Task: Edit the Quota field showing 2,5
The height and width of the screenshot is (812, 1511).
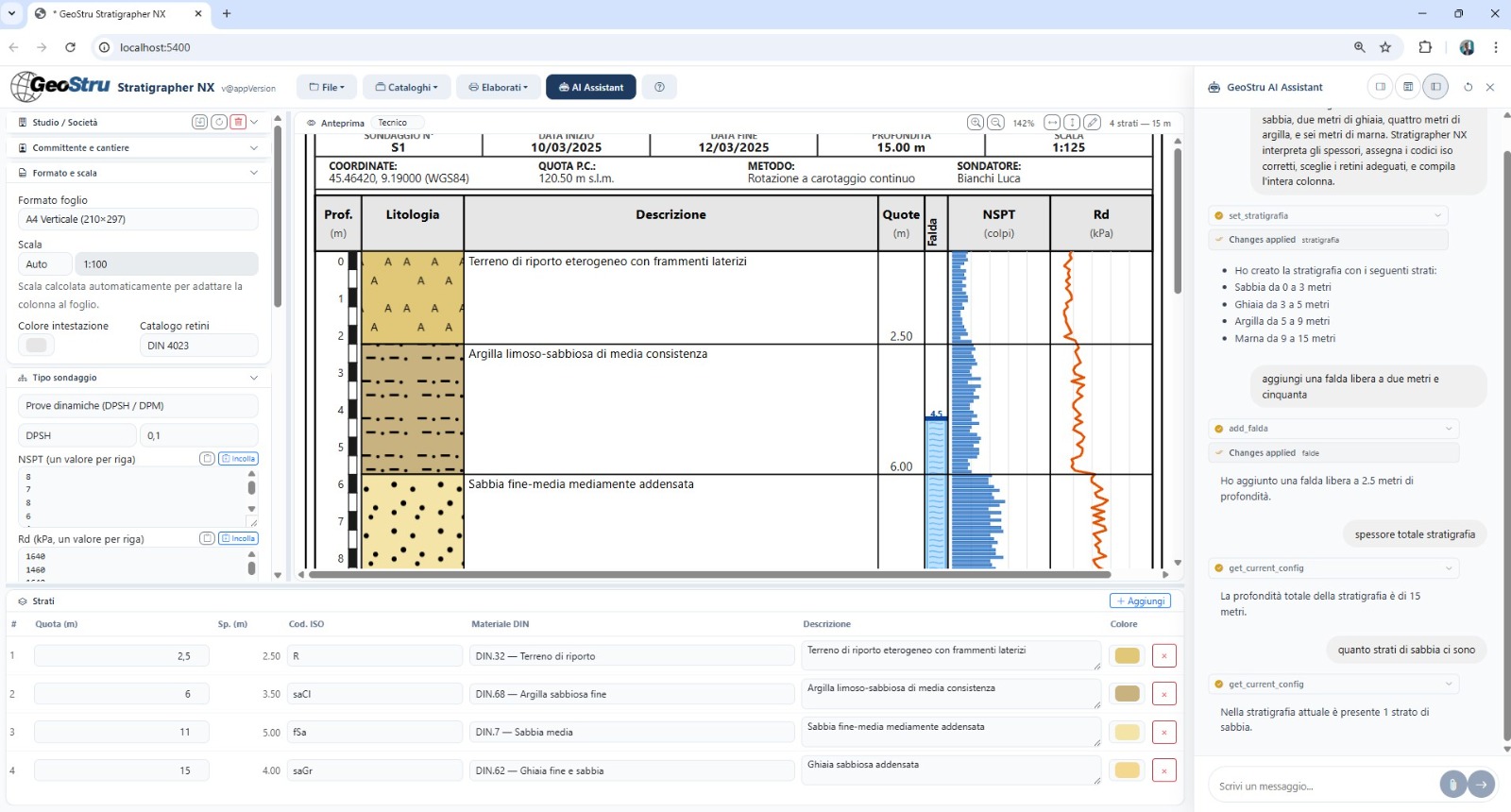Action: [x=121, y=656]
